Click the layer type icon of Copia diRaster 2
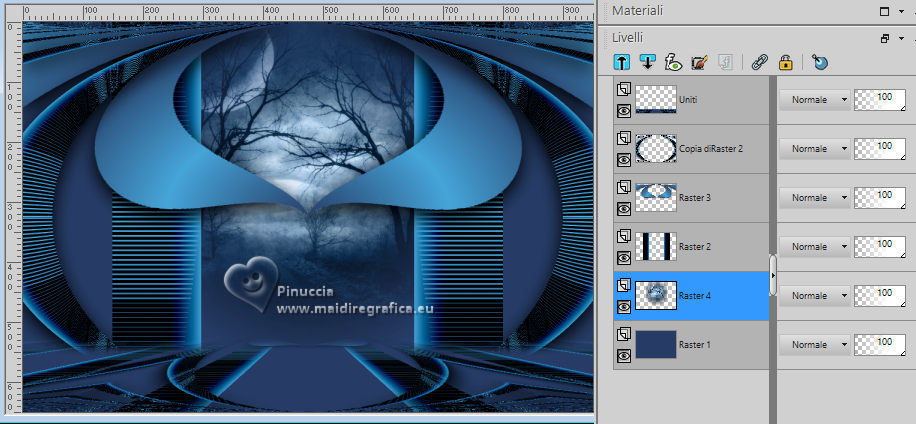This screenshot has height=424, width=916. (x=624, y=138)
